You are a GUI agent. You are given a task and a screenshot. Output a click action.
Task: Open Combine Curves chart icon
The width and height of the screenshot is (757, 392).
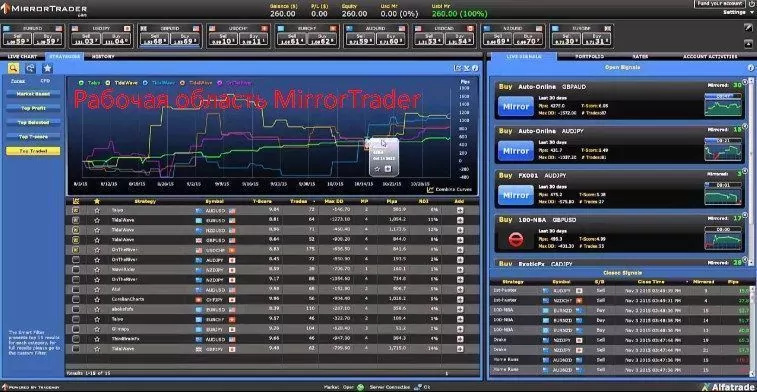431,189
